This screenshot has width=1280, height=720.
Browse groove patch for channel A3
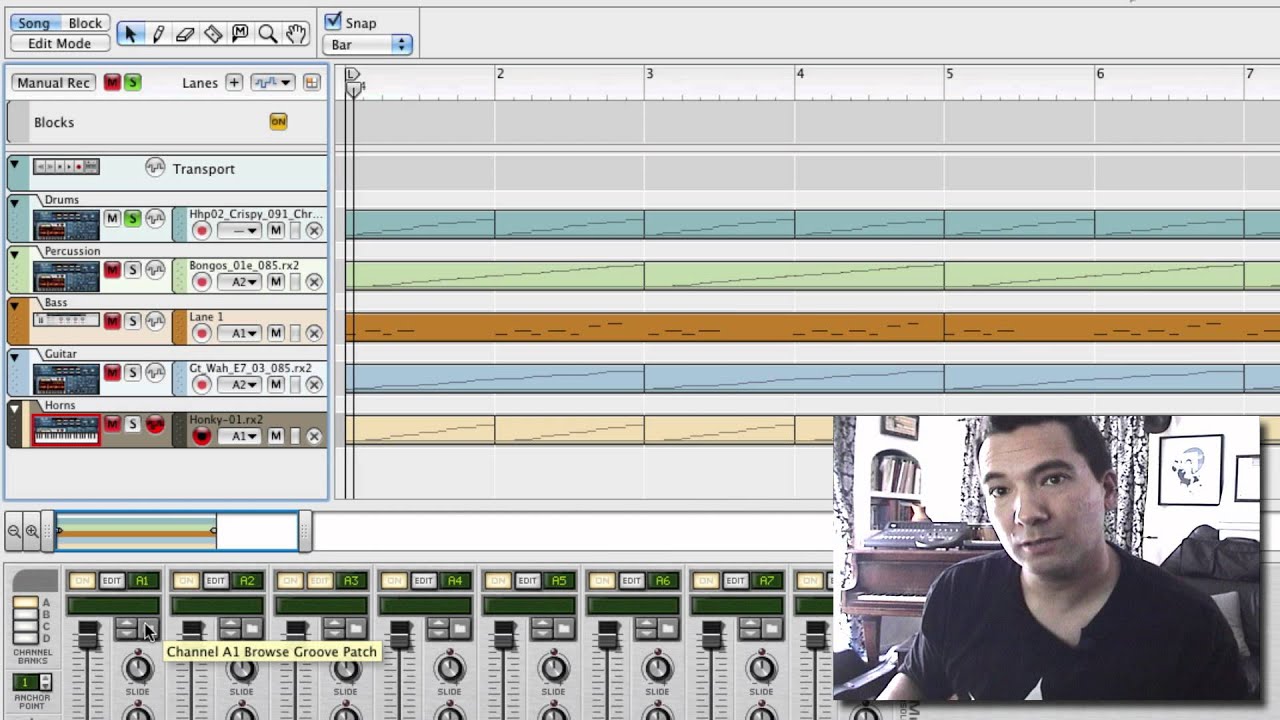tap(355, 628)
